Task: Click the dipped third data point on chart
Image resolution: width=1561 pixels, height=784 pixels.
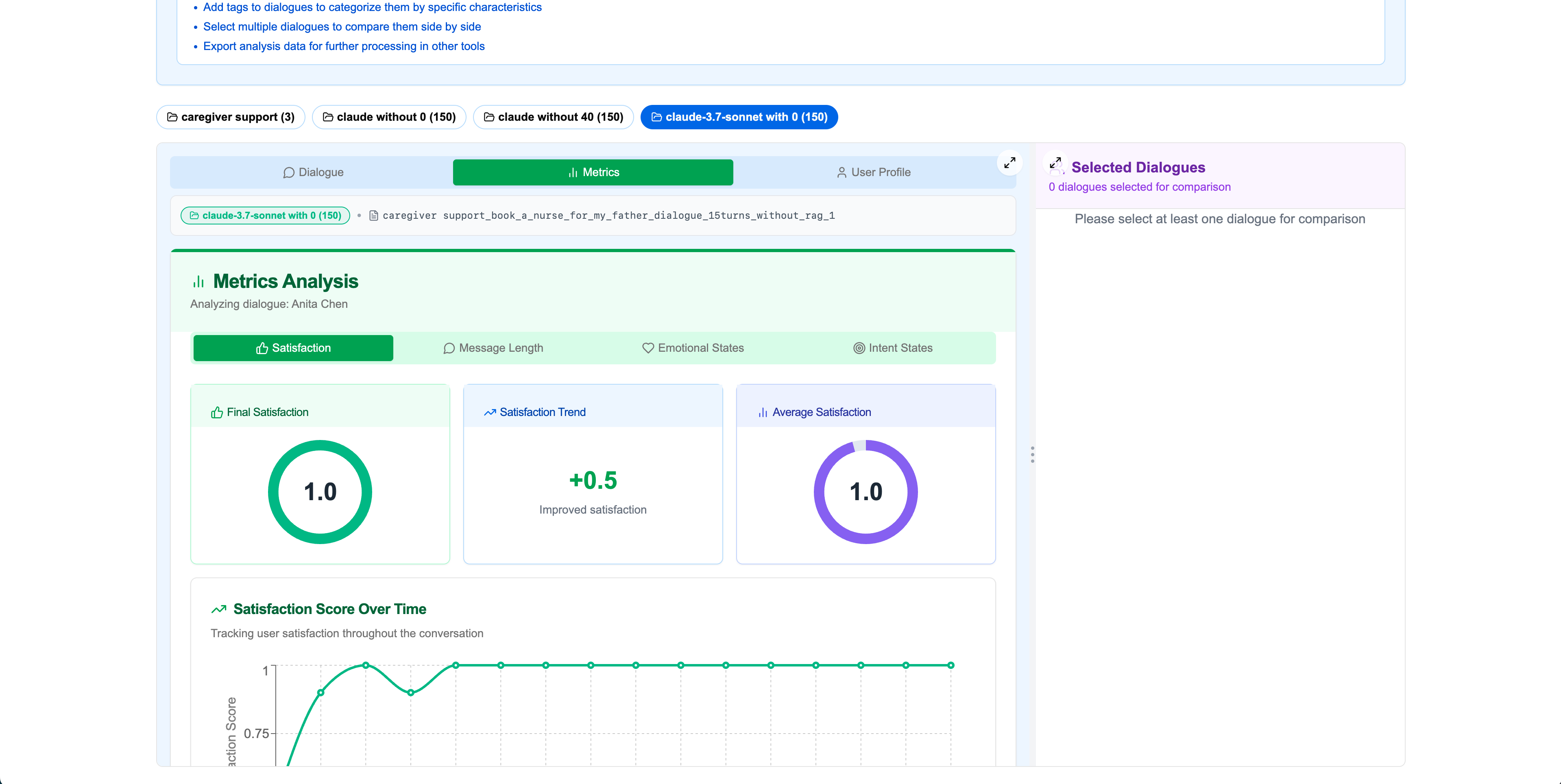Action: coord(410,693)
